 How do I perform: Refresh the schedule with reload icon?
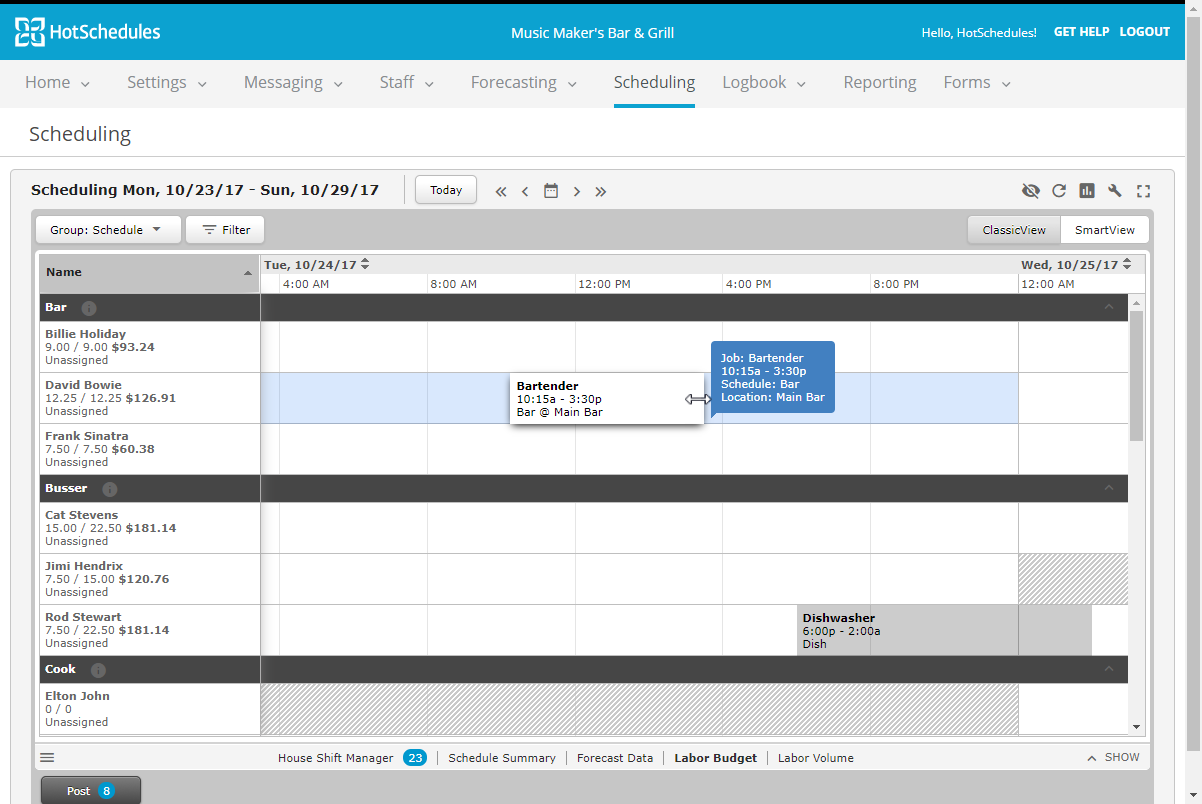coord(1059,191)
